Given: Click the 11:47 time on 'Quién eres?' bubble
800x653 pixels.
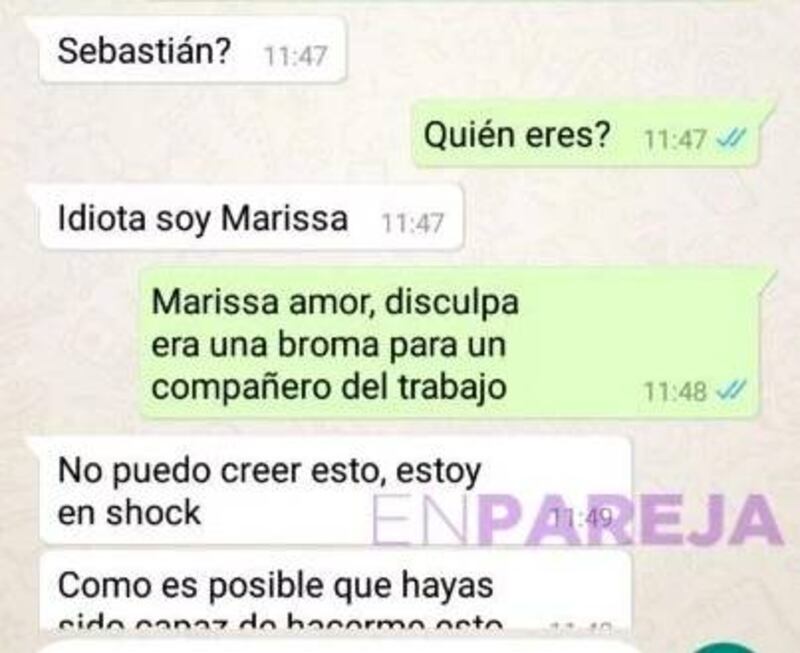Looking at the screenshot, I should tap(676, 139).
